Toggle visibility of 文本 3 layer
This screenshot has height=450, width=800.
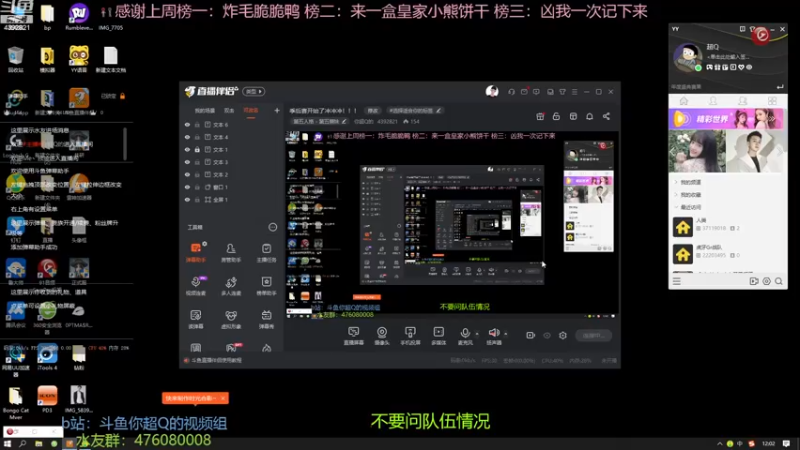click(187, 162)
